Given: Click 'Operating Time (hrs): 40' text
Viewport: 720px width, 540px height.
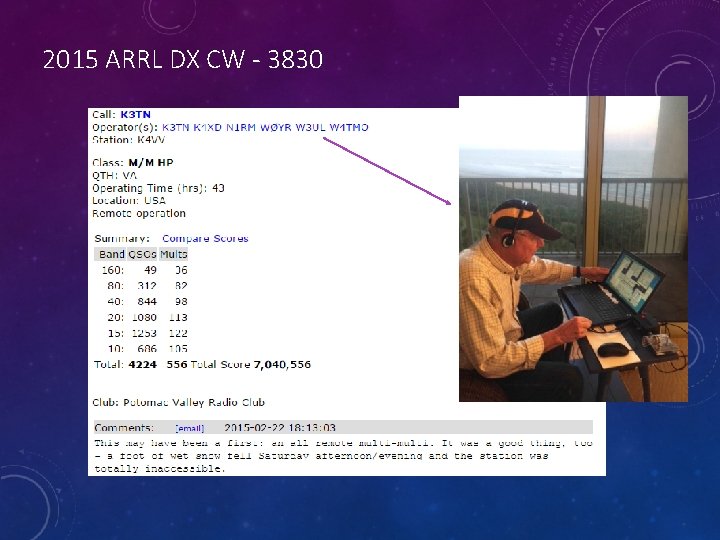Looking at the screenshot, I should pos(158,188).
